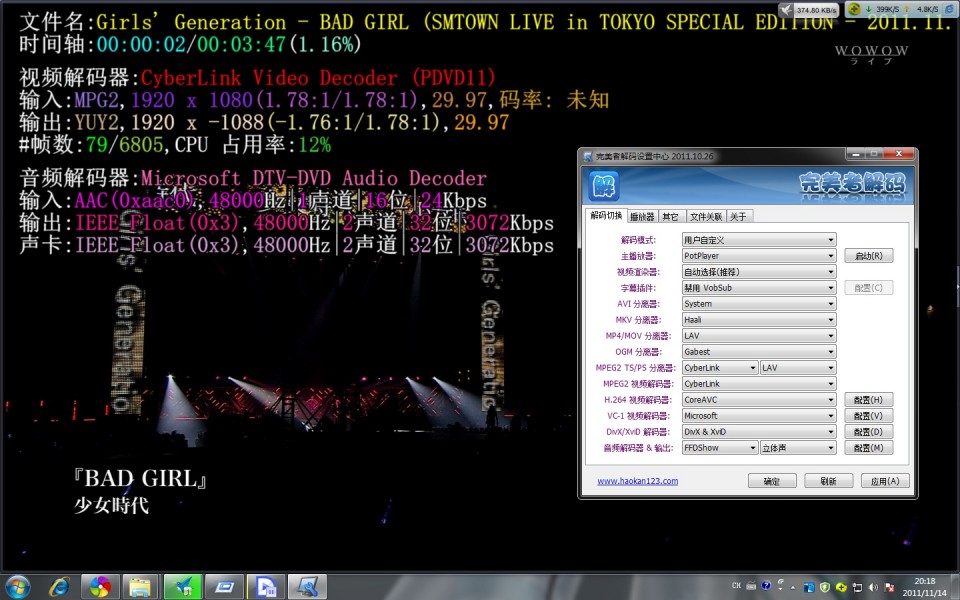Viewport: 960px width, 600px height.
Task: Click the 配置(M) button for audio decoder
Action: (x=869, y=448)
